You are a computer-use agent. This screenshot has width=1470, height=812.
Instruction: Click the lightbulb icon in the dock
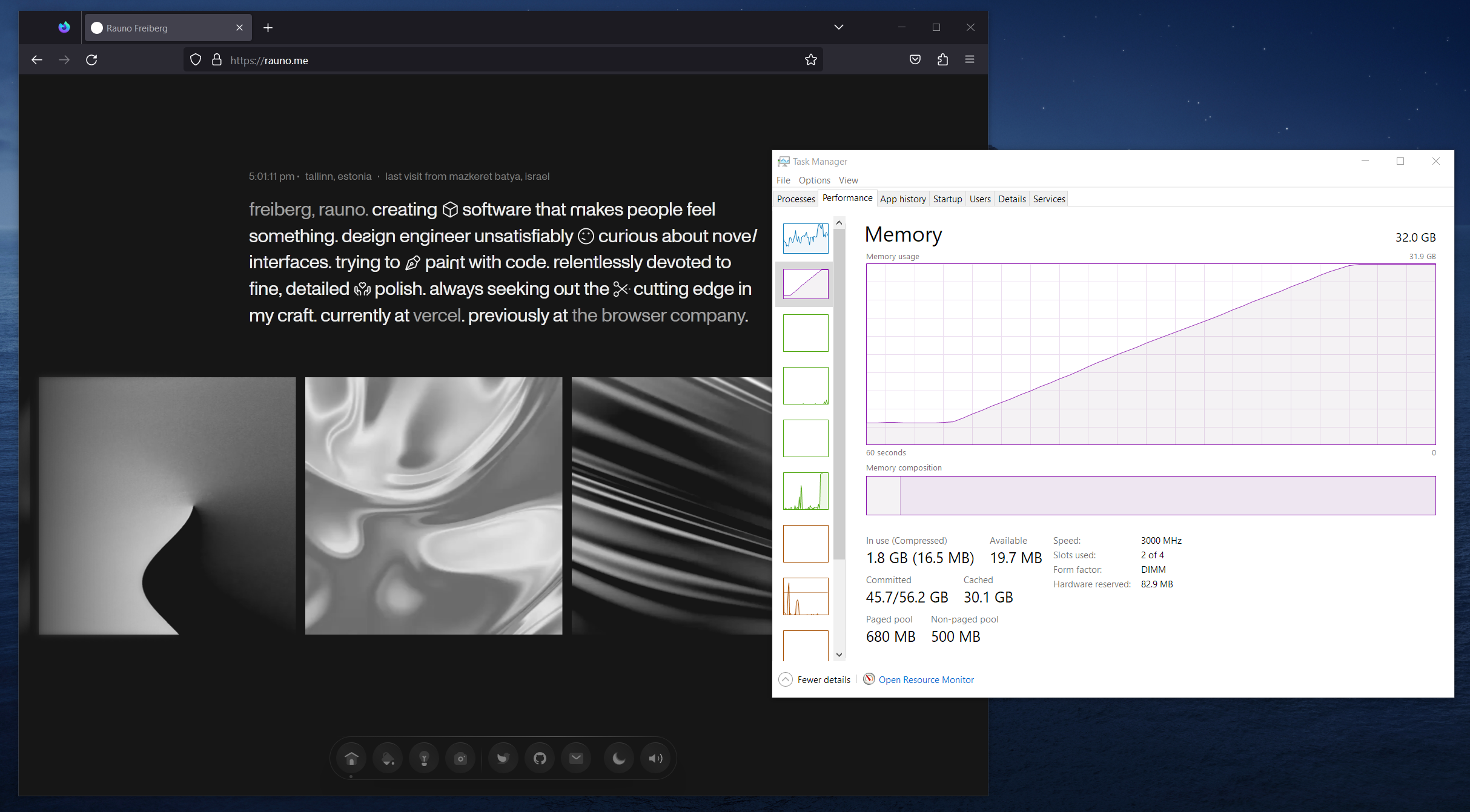tap(424, 758)
